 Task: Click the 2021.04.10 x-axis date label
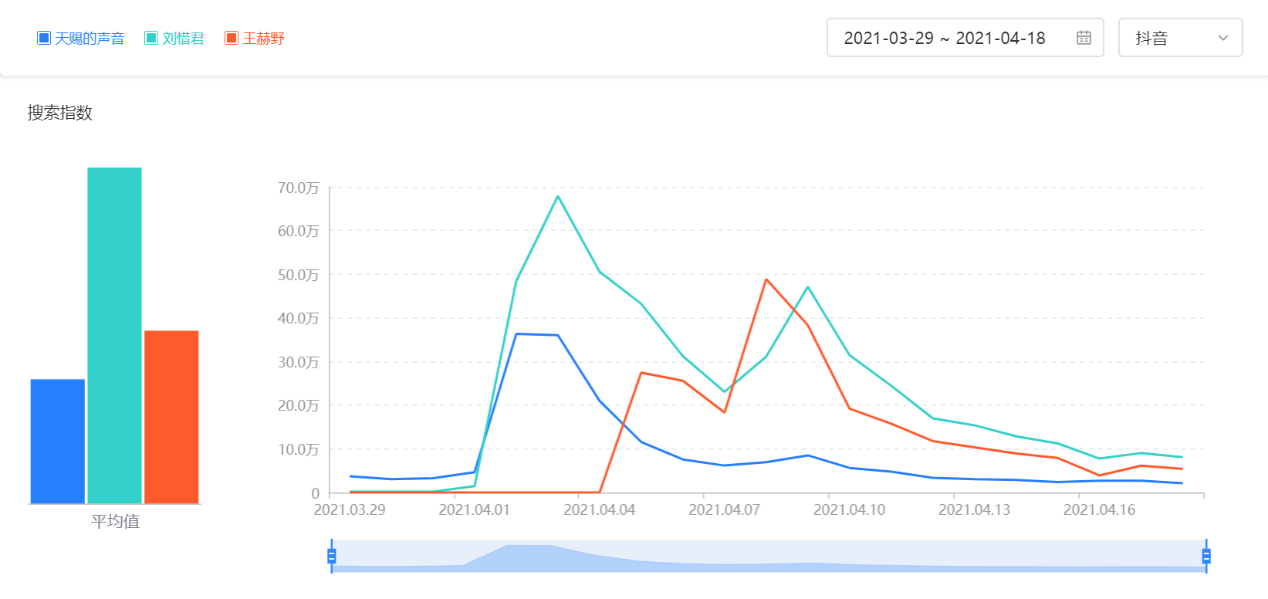pyautogui.click(x=849, y=510)
